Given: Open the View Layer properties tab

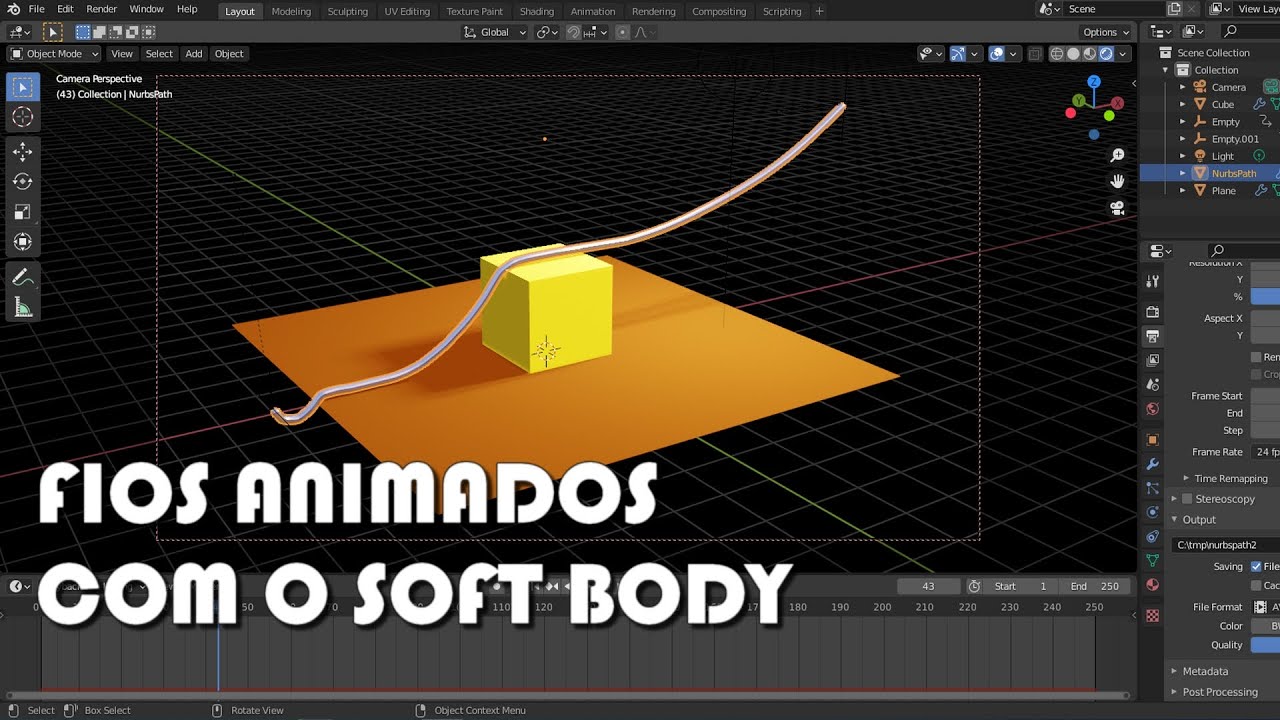Looking at the screenshot, I should [1153, 360].
